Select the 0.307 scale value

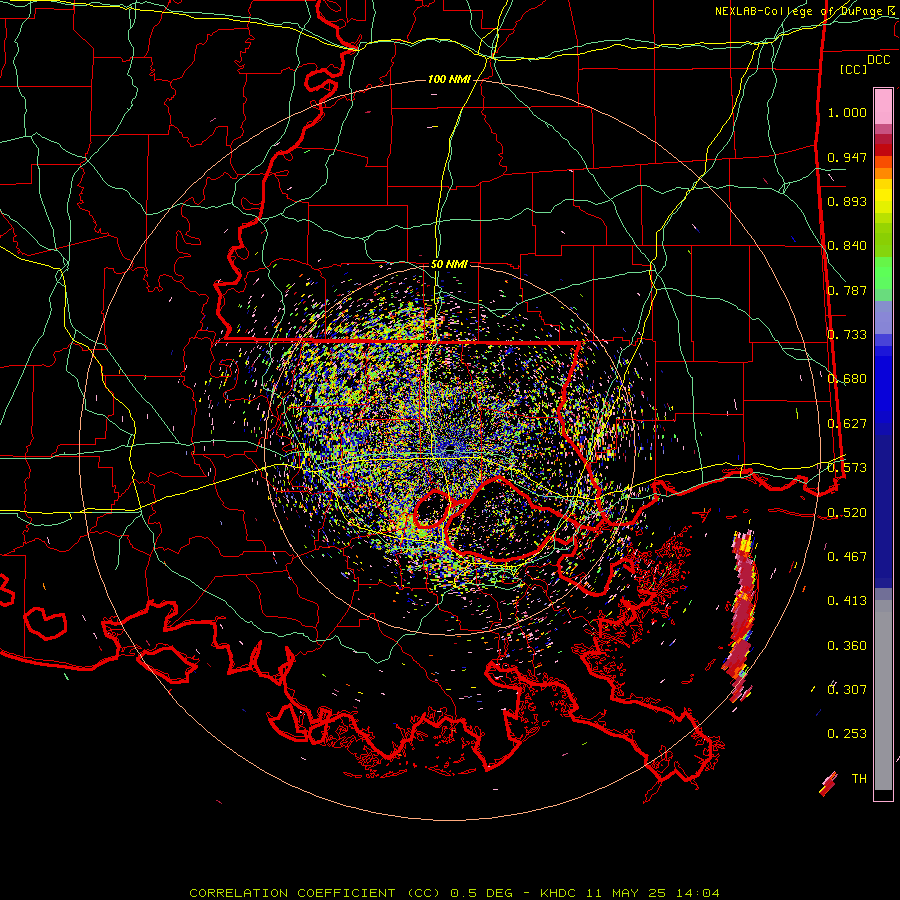coord(847,690)
